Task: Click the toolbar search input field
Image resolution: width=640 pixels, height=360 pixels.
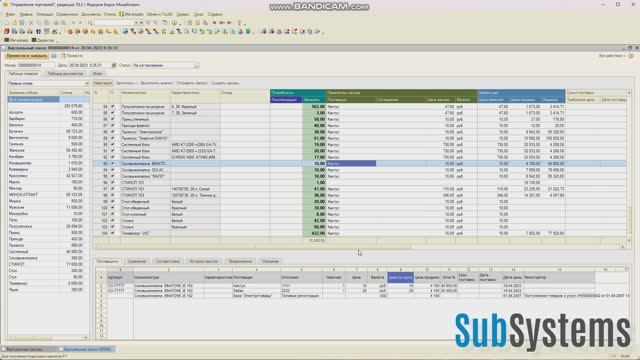Action: coord(114,23)
